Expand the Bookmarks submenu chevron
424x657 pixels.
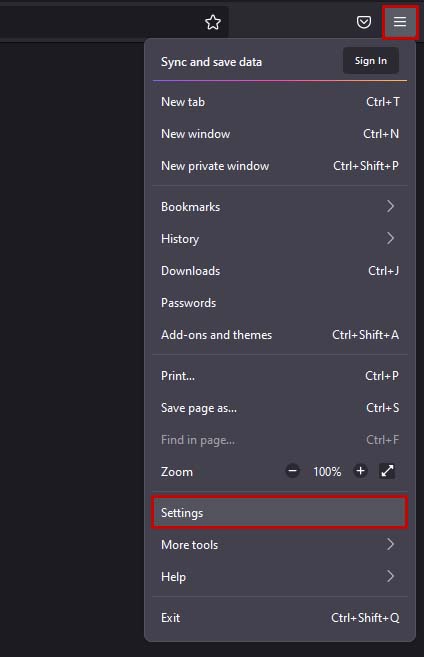point(390,206)
